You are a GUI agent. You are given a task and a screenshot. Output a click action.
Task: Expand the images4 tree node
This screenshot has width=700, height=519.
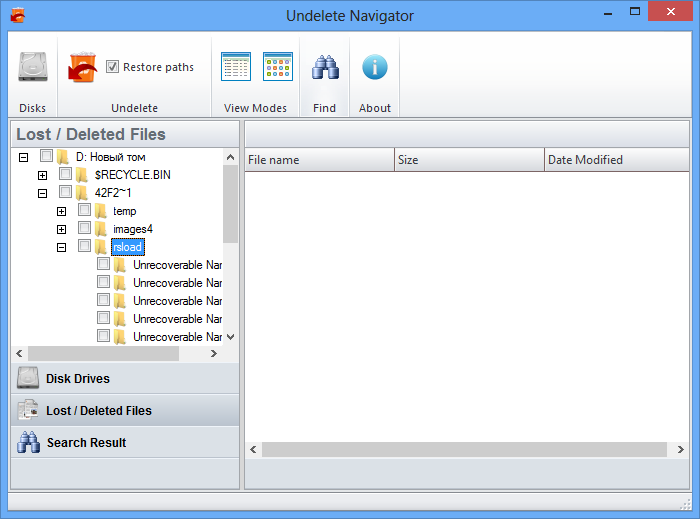(x=62, y=229)
